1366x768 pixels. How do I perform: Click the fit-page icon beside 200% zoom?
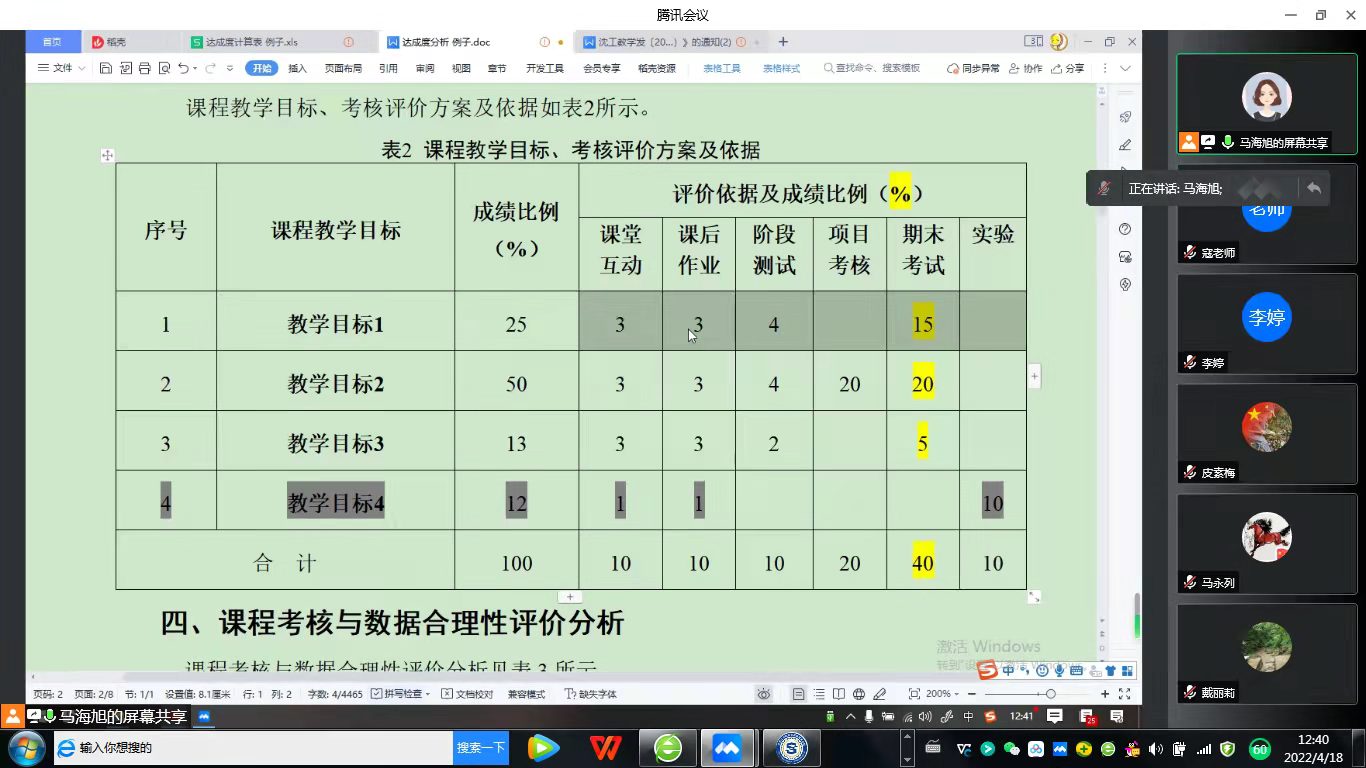pos(914,694)
